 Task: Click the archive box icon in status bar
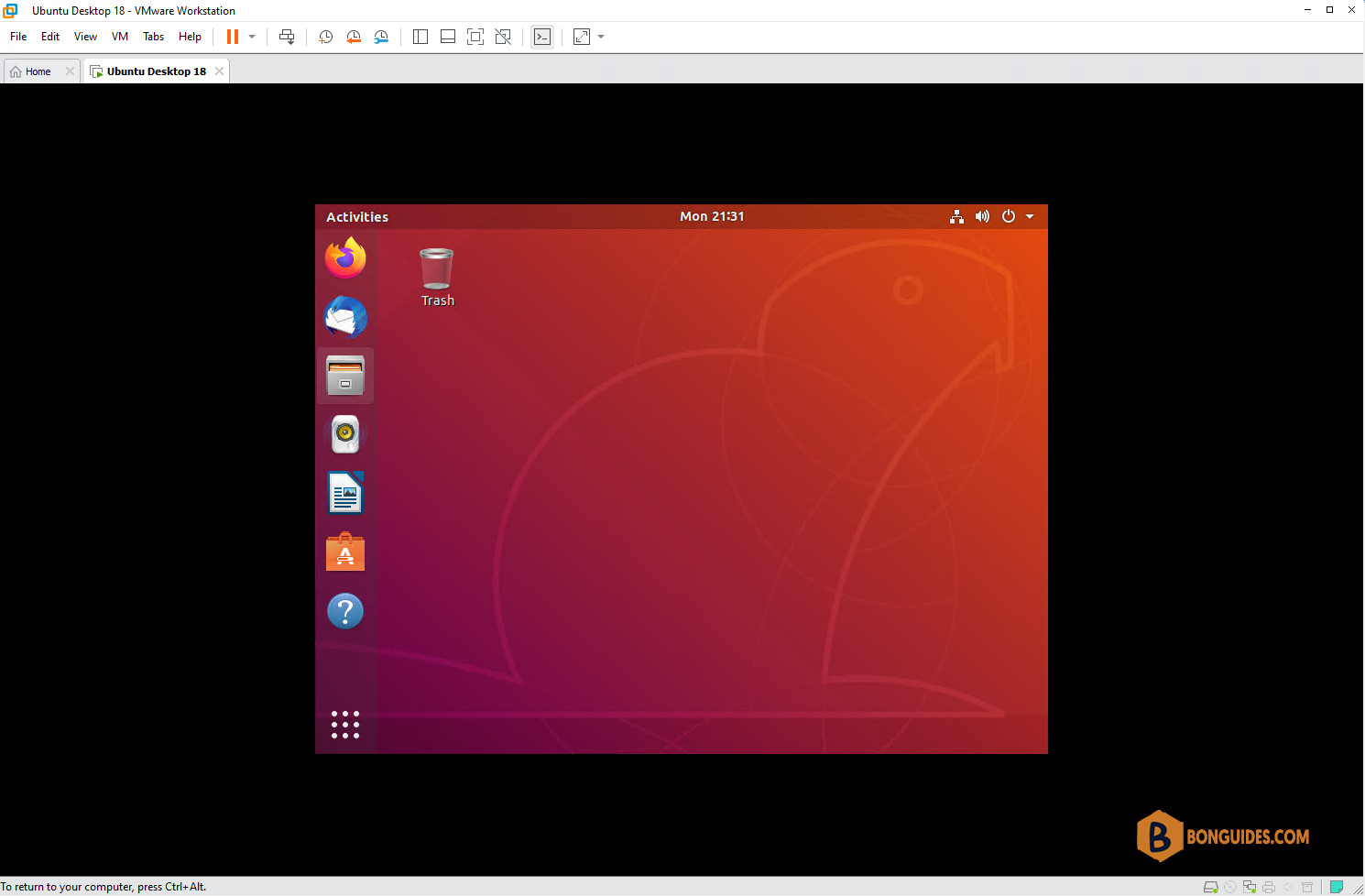pyautogui.click(x=1307, y=887)
